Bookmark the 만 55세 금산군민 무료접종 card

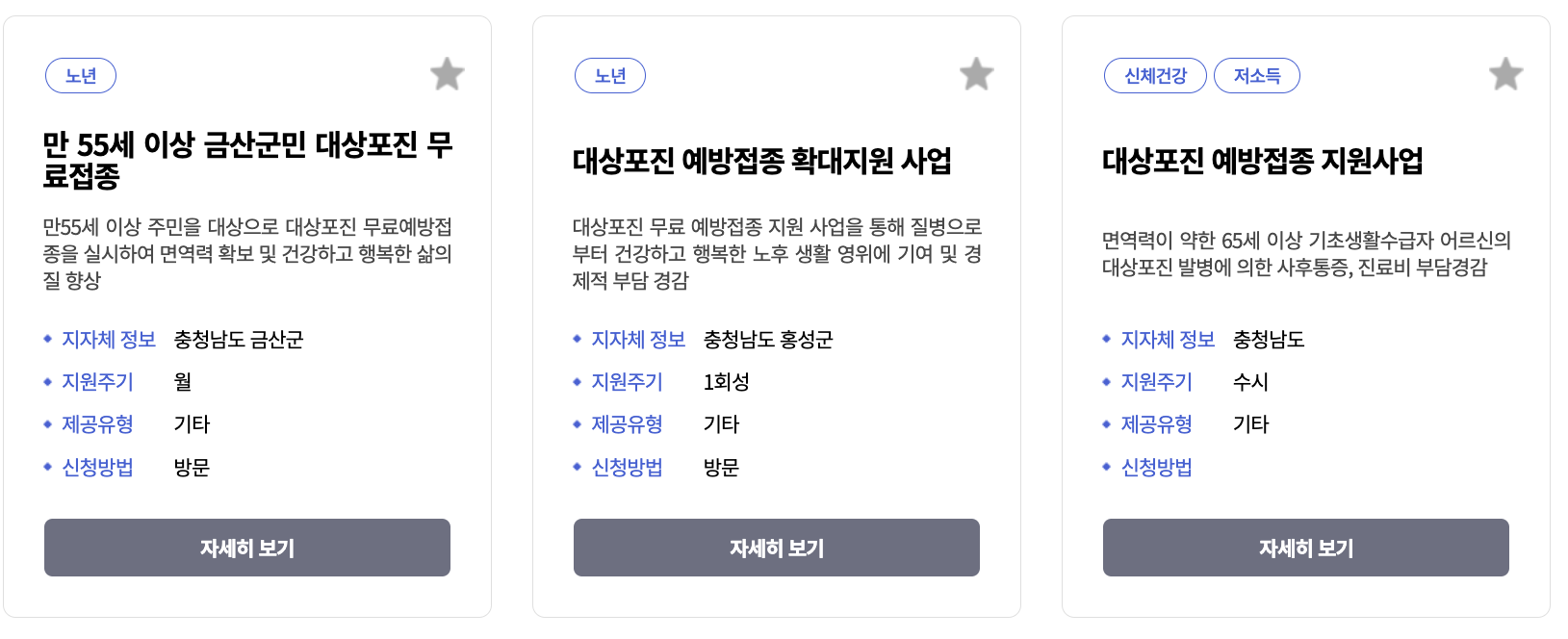coord(447,74)
